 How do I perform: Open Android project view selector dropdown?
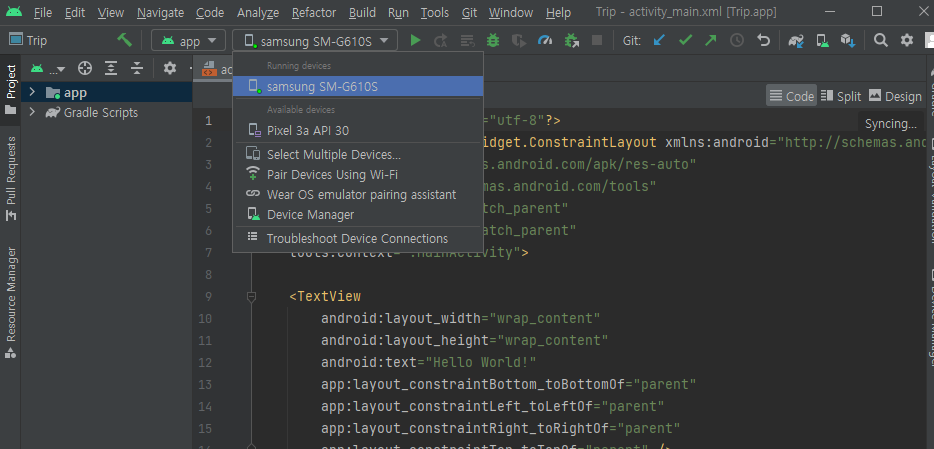48,69
